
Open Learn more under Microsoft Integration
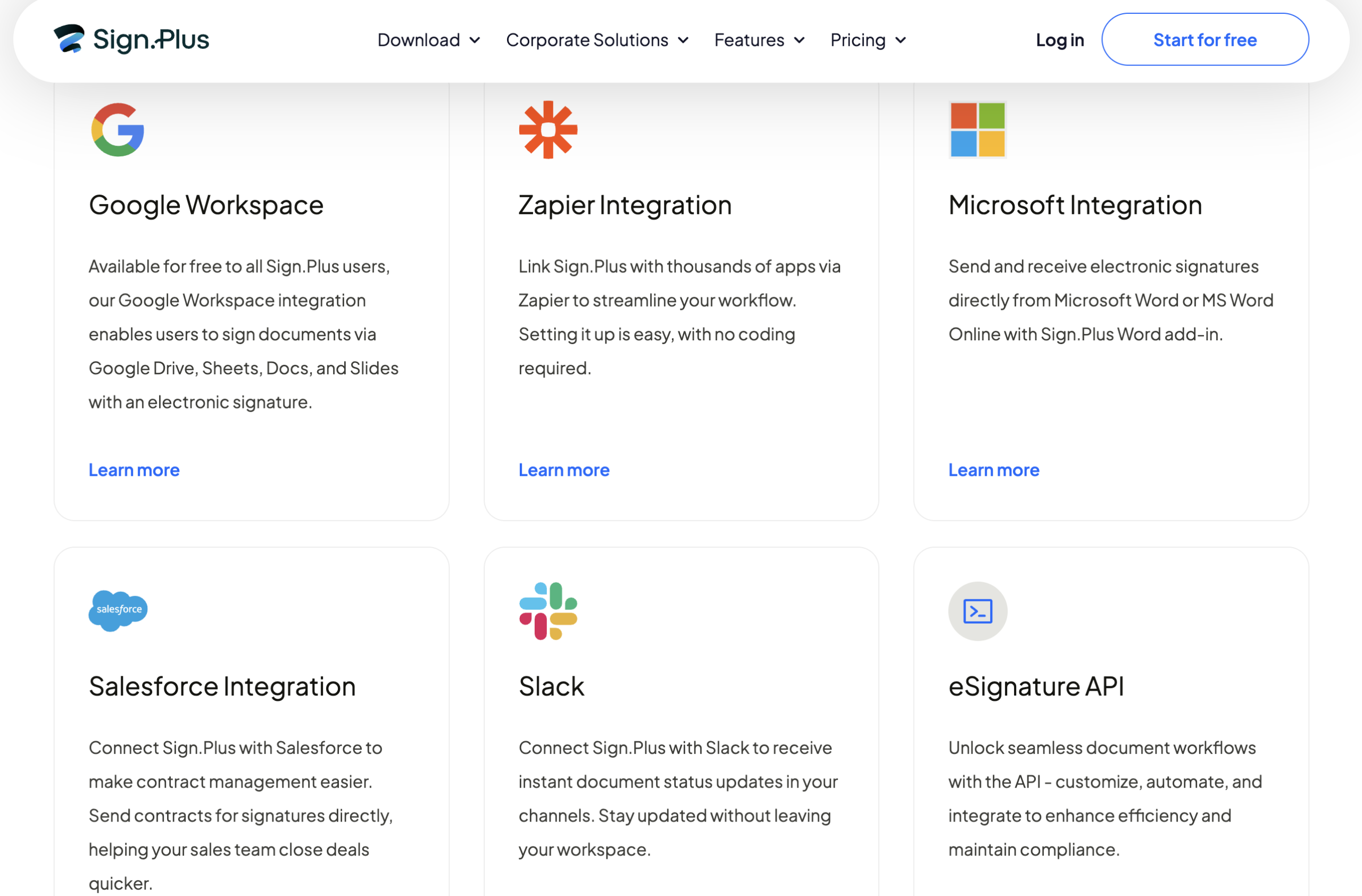tap(993, 470)
